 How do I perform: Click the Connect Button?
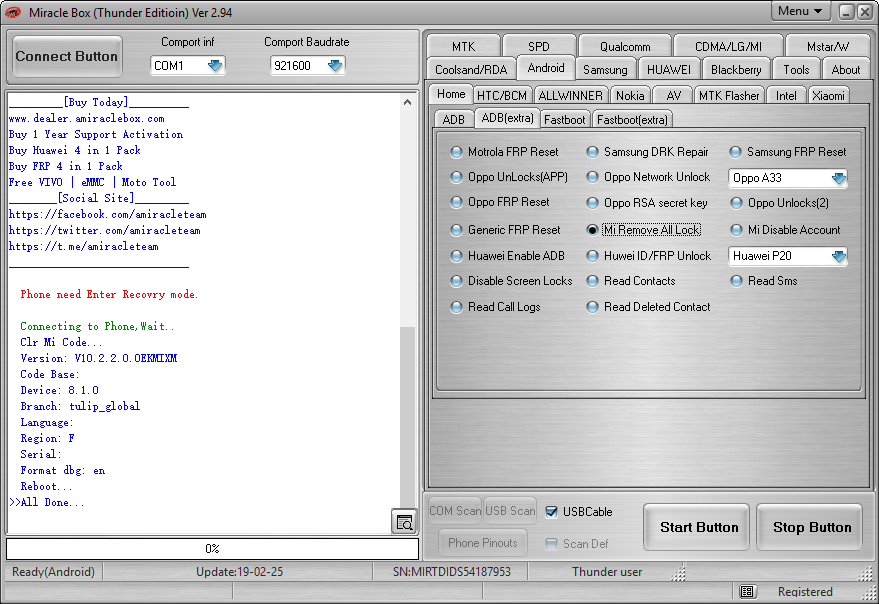click(67, 57)
